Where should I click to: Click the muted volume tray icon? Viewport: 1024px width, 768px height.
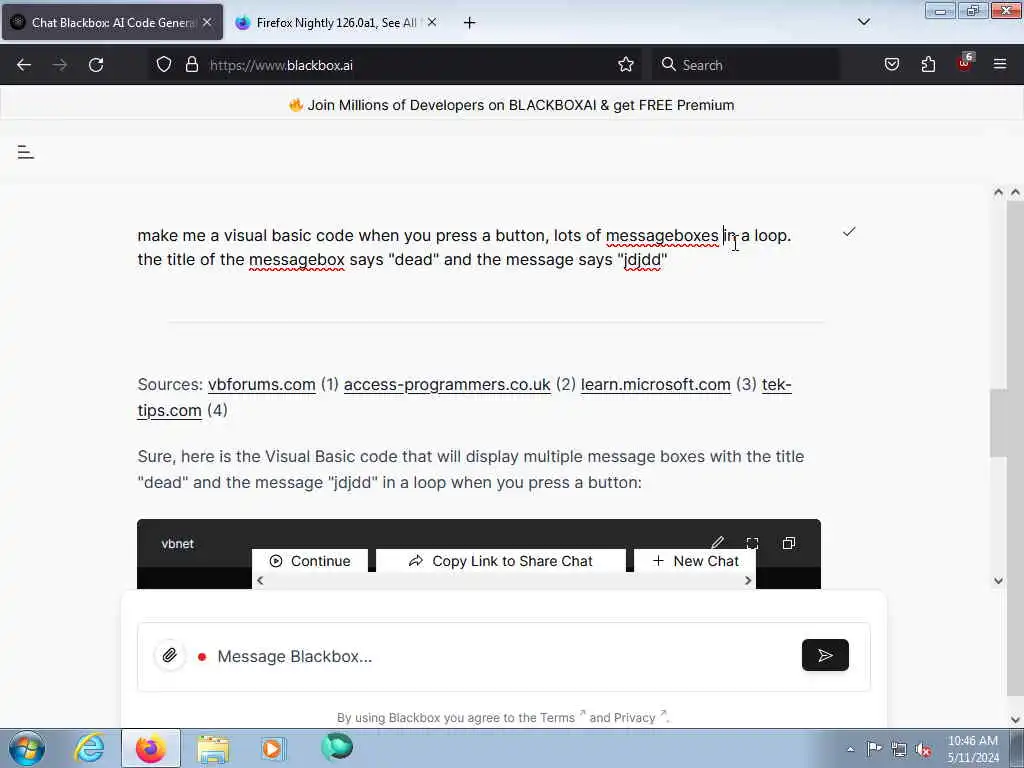point(924,750)
